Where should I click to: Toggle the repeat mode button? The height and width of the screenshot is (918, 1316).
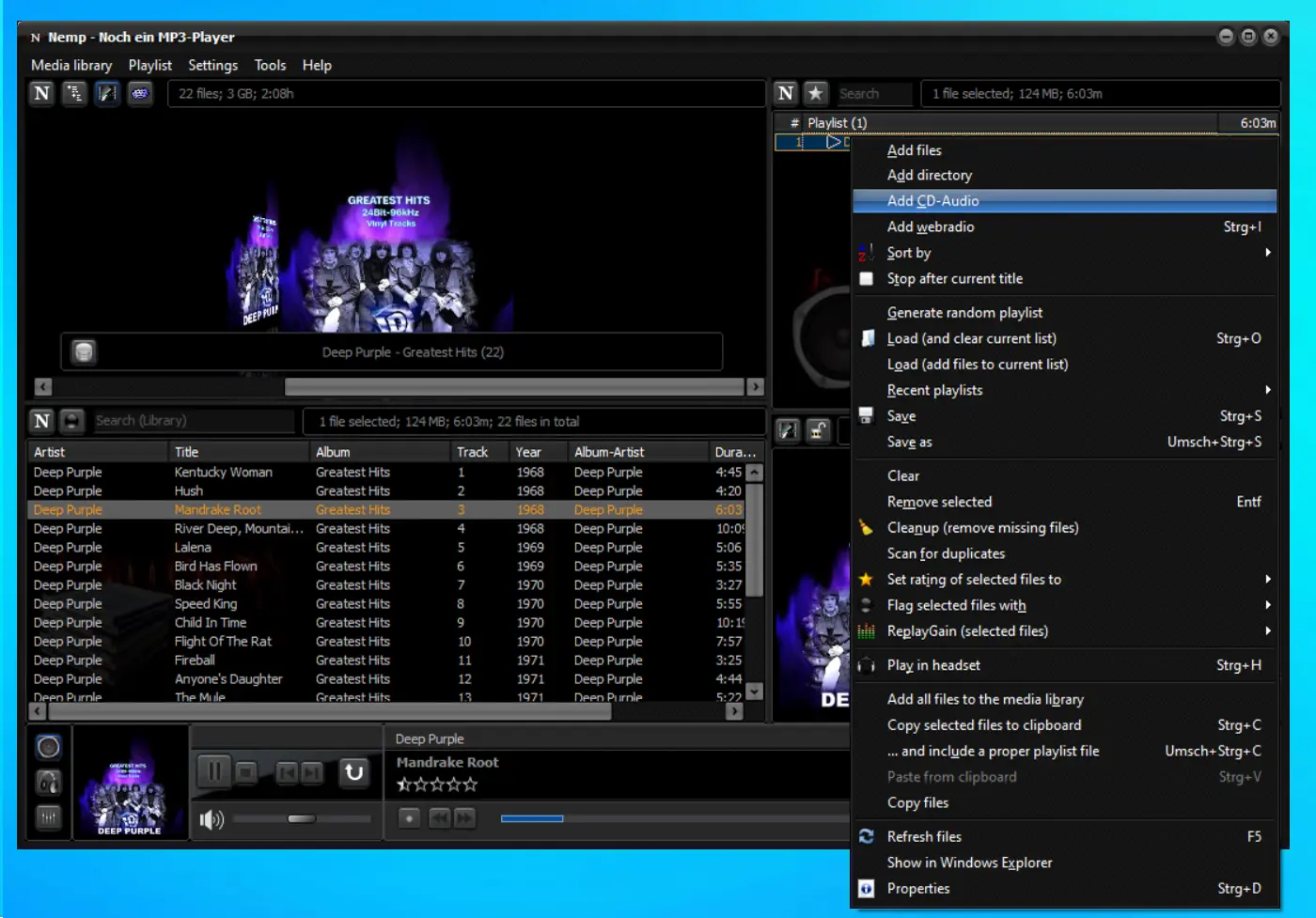(354, 772)
